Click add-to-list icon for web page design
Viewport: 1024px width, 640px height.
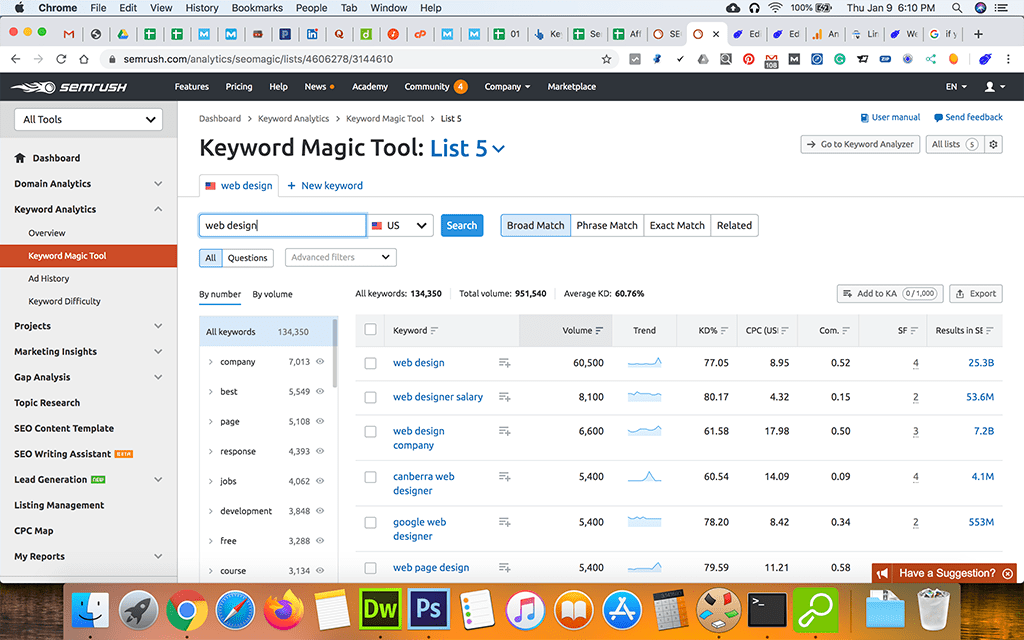pyautogui.click(x=504, y=568)
